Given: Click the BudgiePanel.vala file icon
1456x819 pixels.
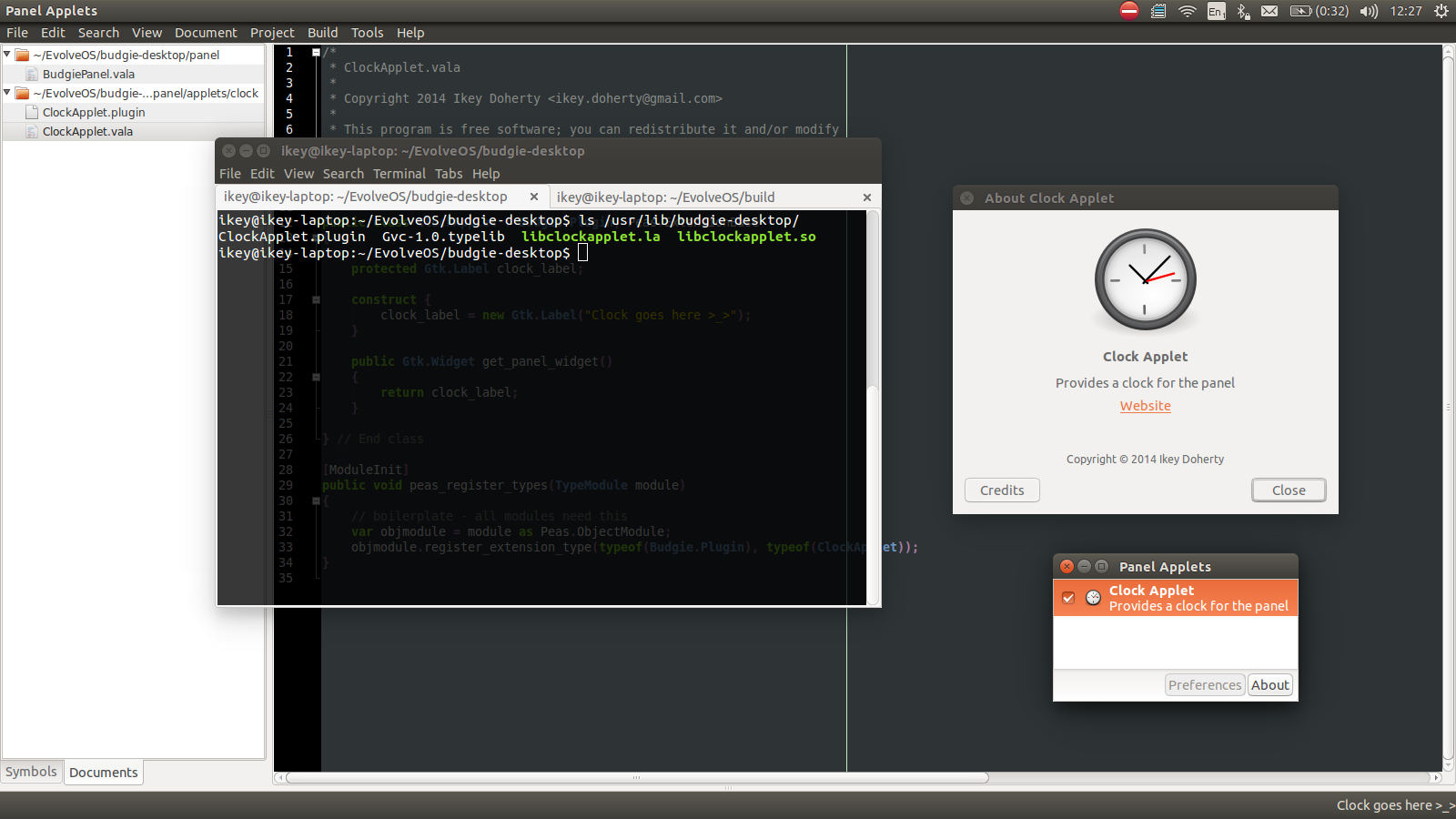Looking at the screenshot, I should pos(33,74).
